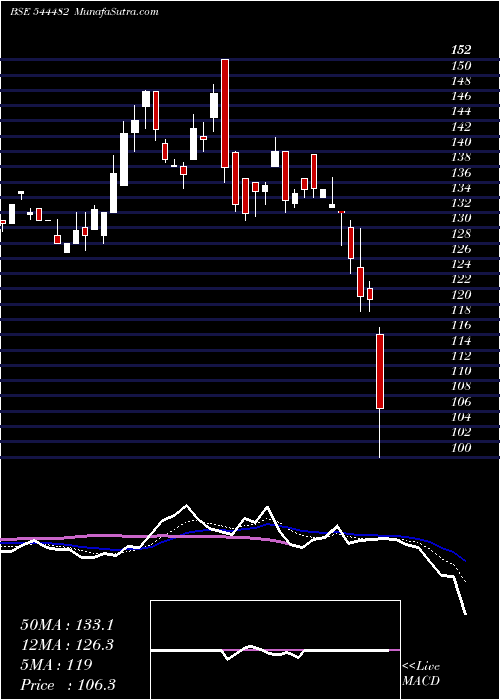Click the BSE 544482 symbol label
The width and height of the screenshot is (500, 700).
click(39, 12)
